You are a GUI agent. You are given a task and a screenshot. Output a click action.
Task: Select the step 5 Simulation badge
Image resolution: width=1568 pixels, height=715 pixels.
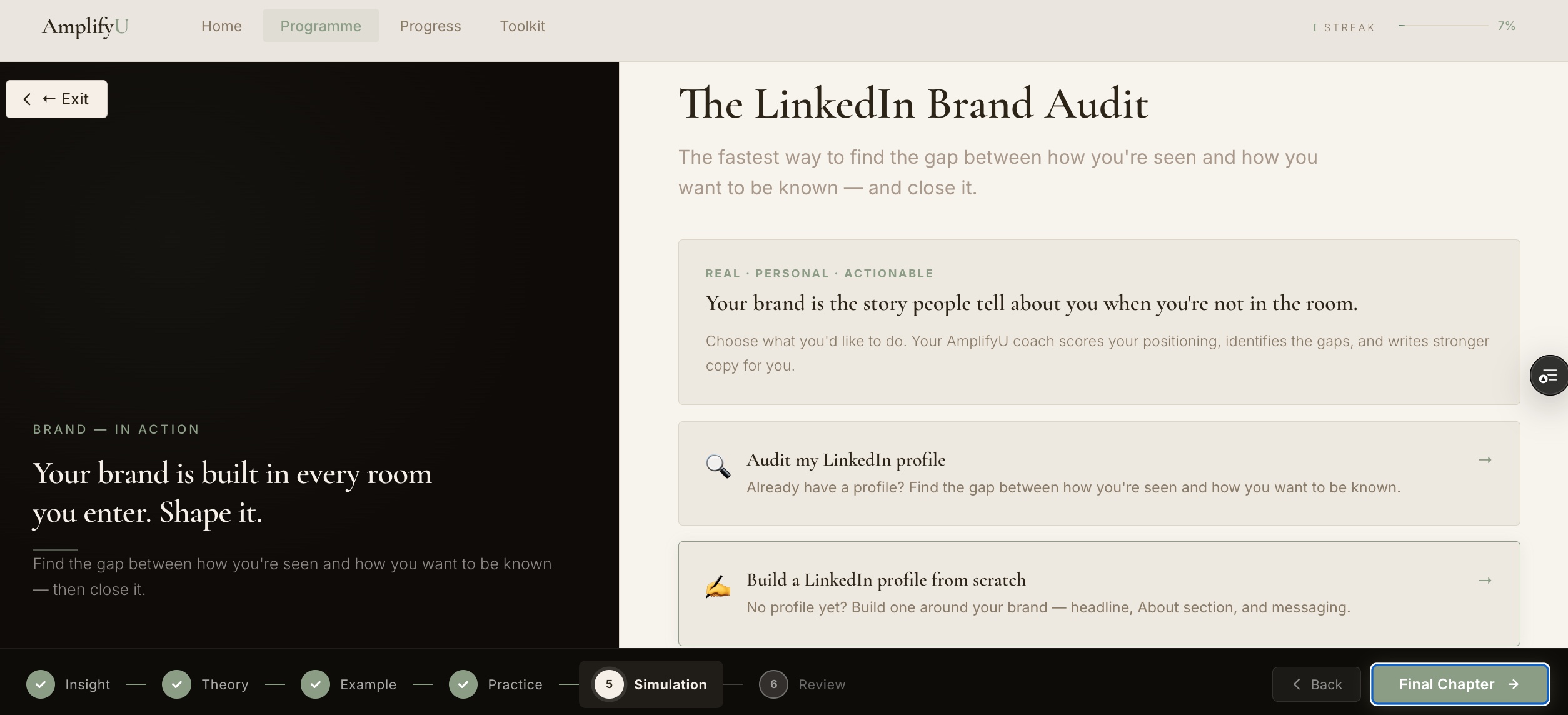609,684
